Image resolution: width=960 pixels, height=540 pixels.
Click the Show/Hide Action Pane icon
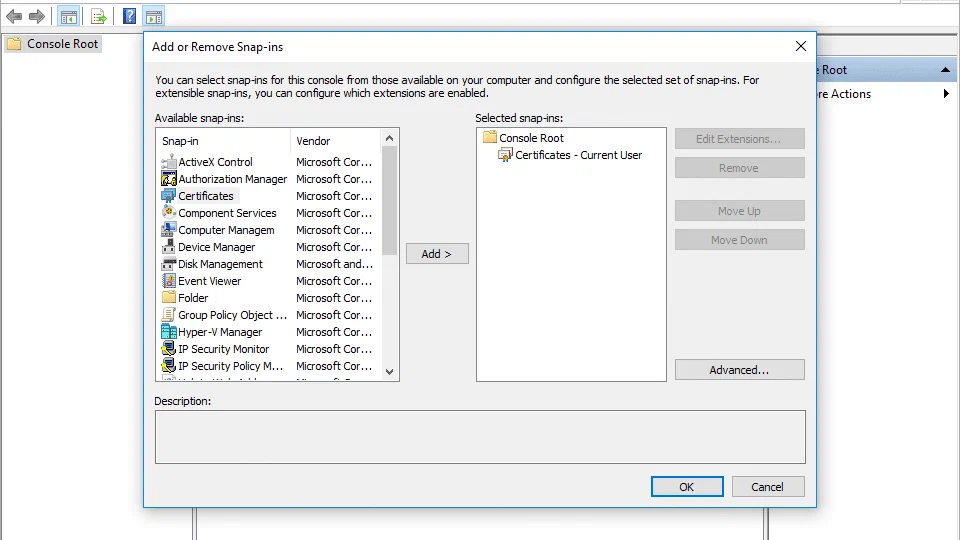[154, 17]
